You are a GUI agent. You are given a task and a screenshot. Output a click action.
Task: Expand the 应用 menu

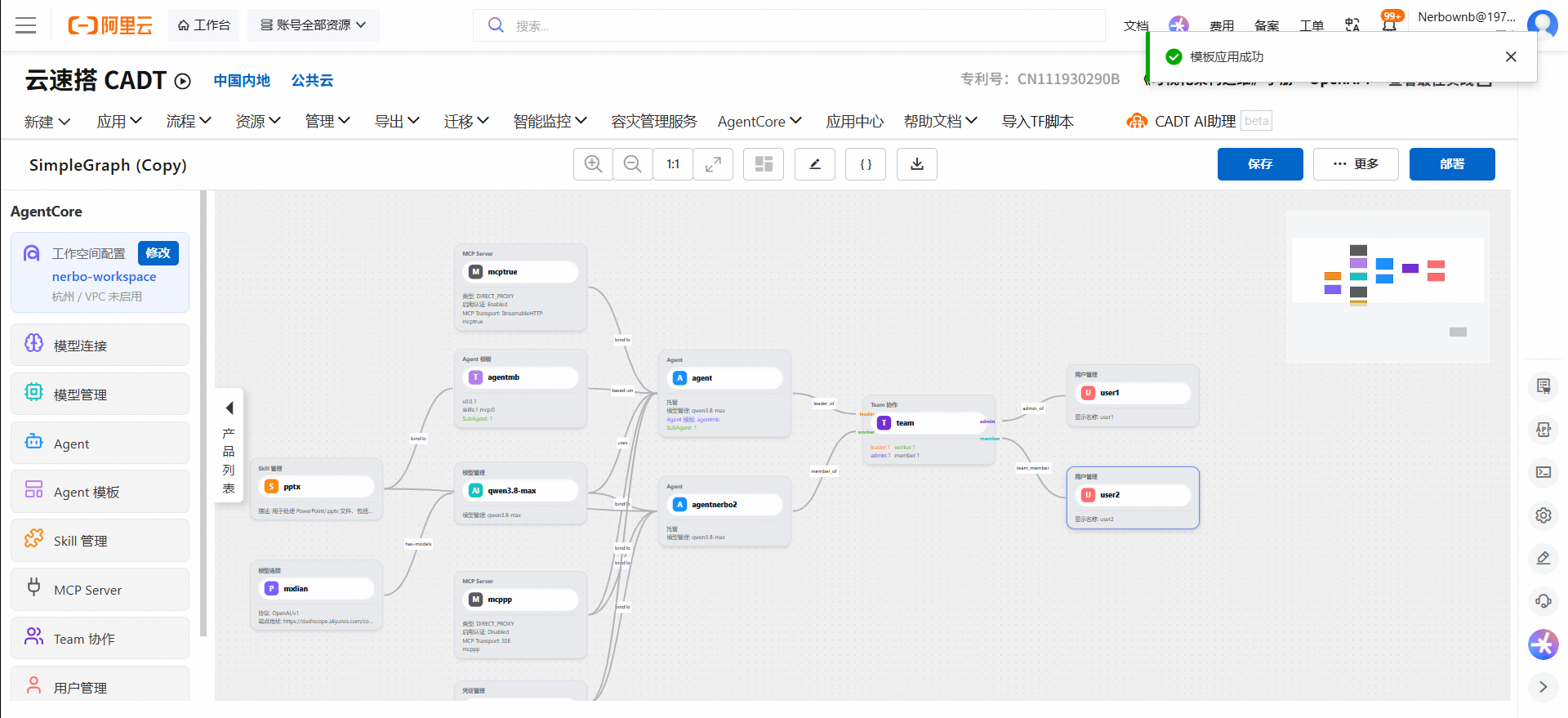point(119,122)
